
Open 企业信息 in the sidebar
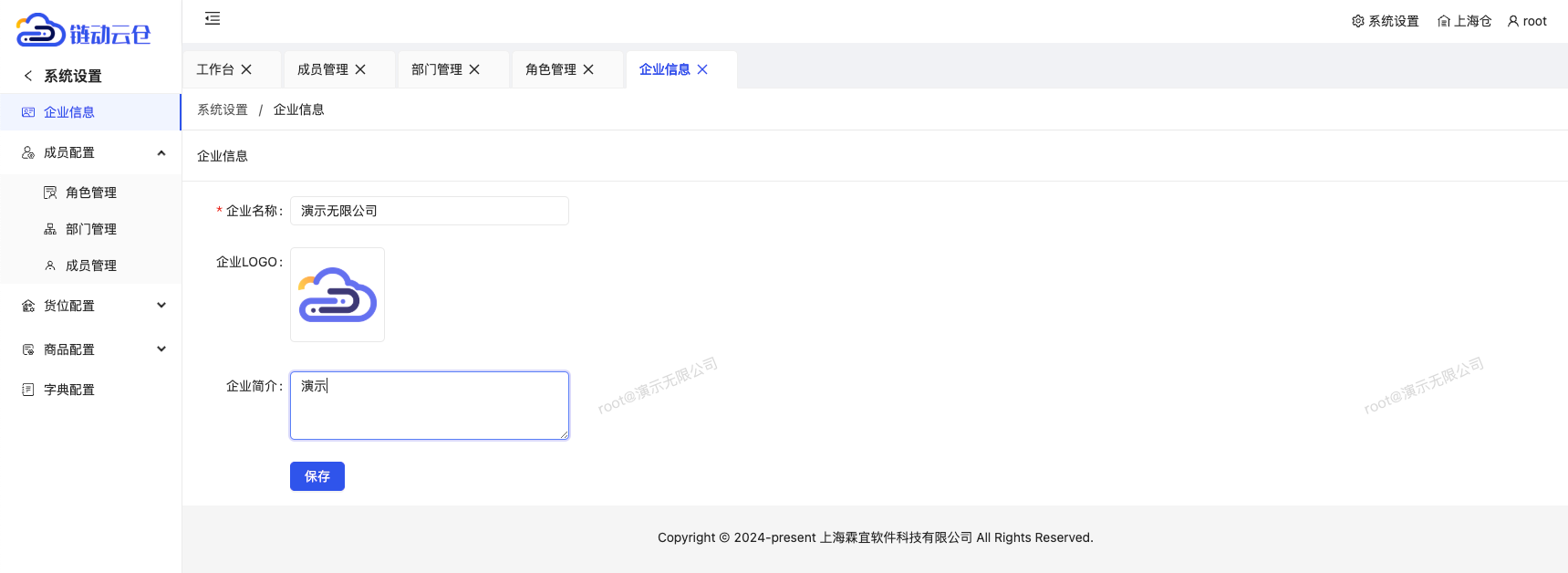click(90, 112)
